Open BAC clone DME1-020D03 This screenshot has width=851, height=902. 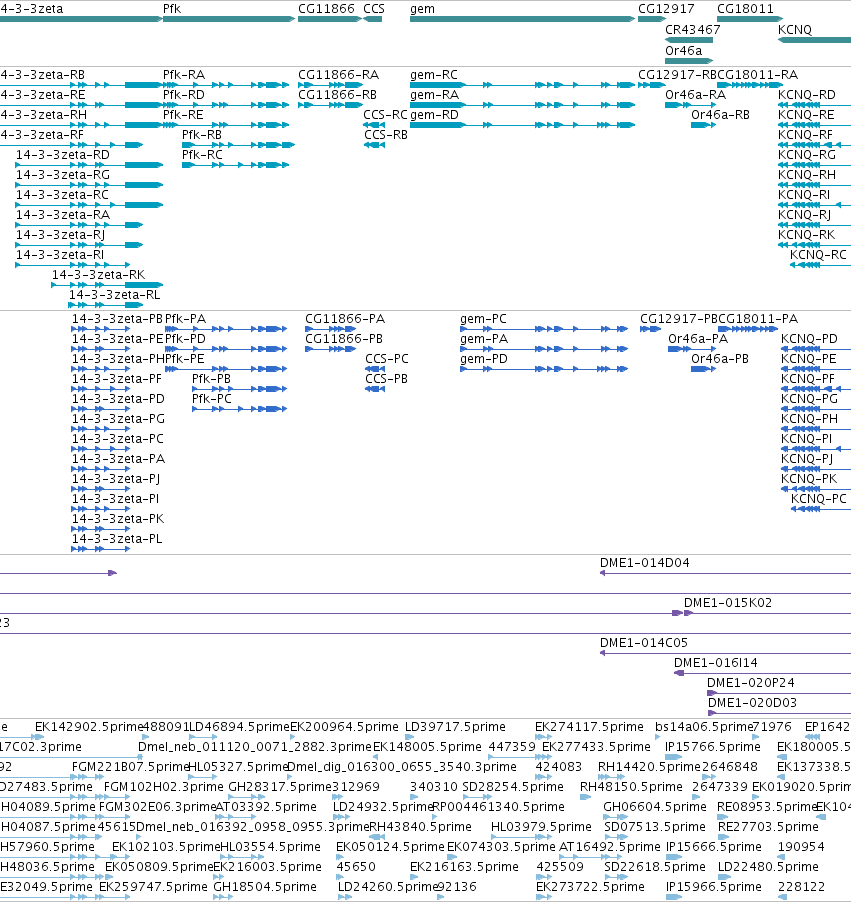pos(752,703)
